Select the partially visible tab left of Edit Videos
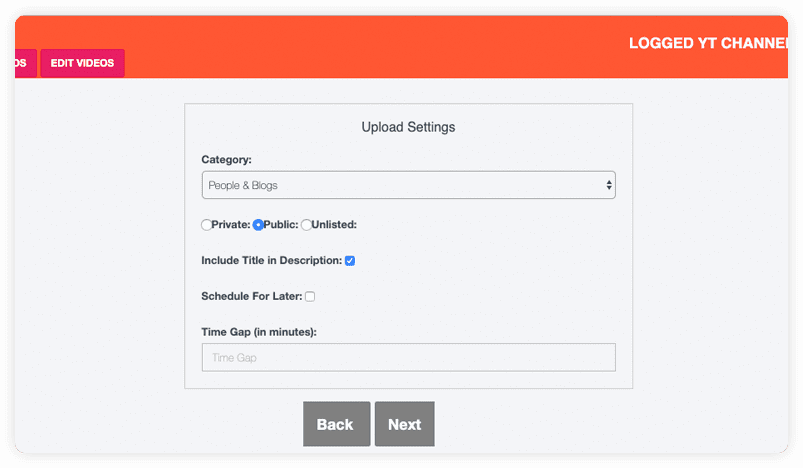Image resolution: width=803 pixels, height=468 pixels. pyautogui.click(x=25, y=63)
